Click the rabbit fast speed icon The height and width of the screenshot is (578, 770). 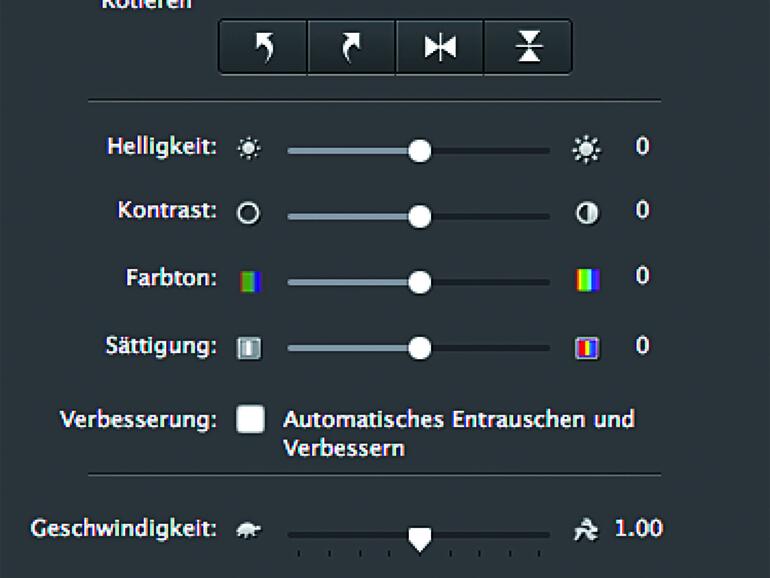click(x=585, y=530)
